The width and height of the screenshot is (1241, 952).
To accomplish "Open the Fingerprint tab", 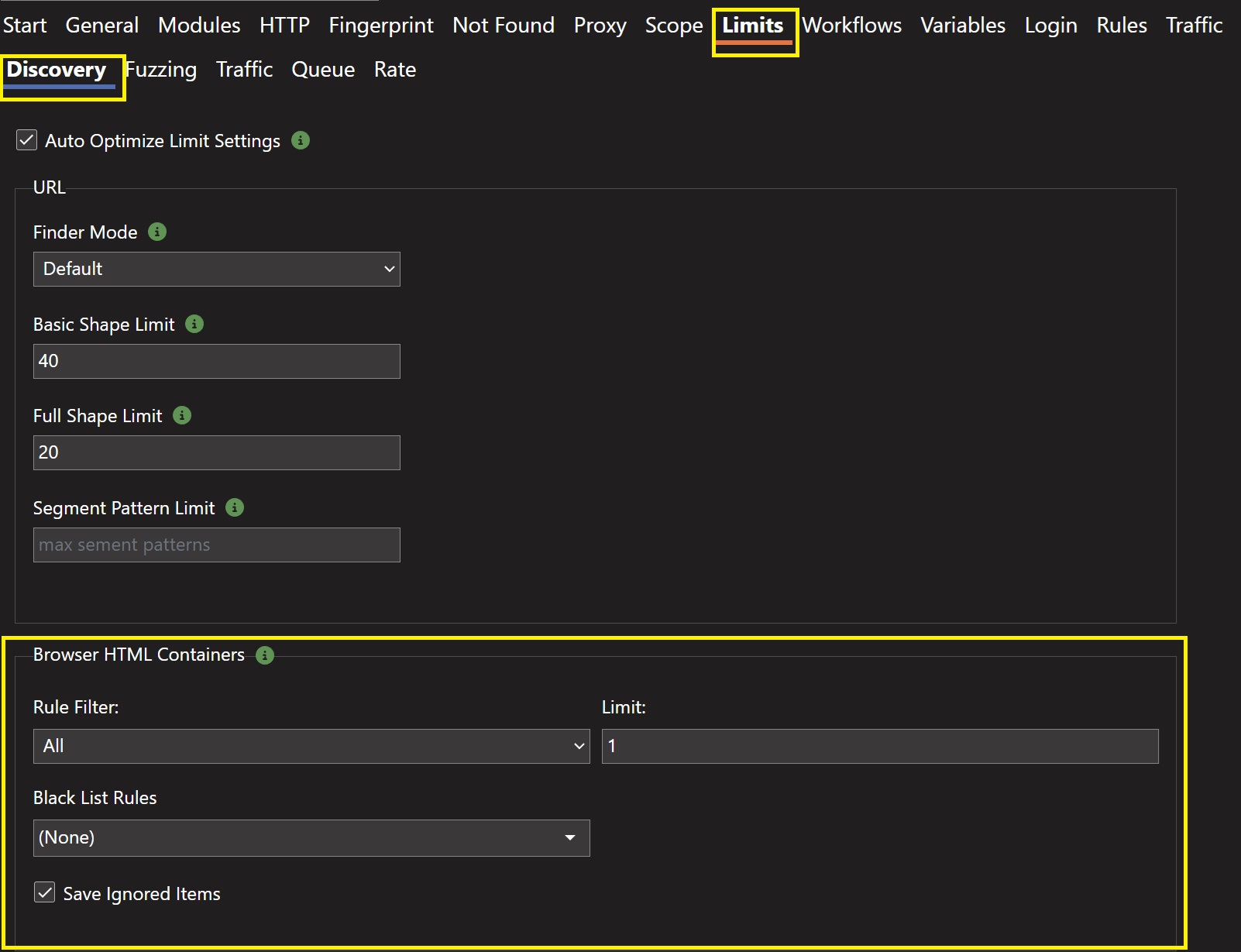I will [380, 26].
